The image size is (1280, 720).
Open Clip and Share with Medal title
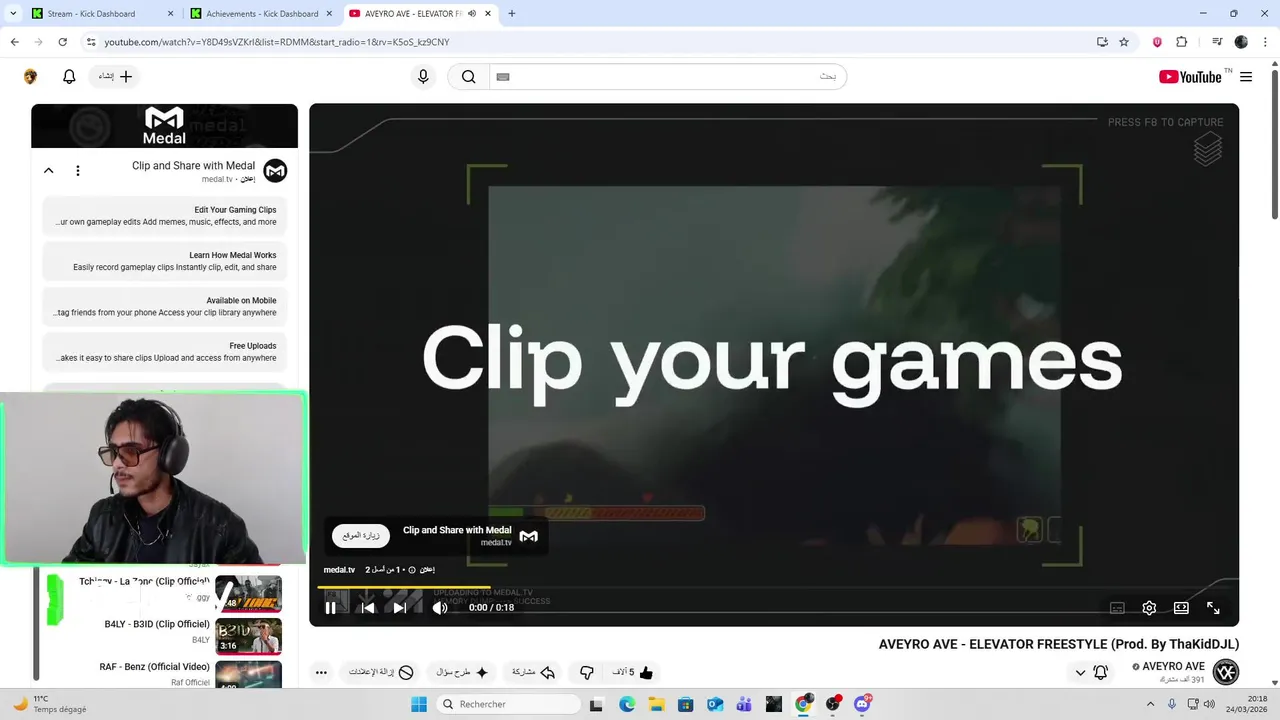tap(193, 166)
